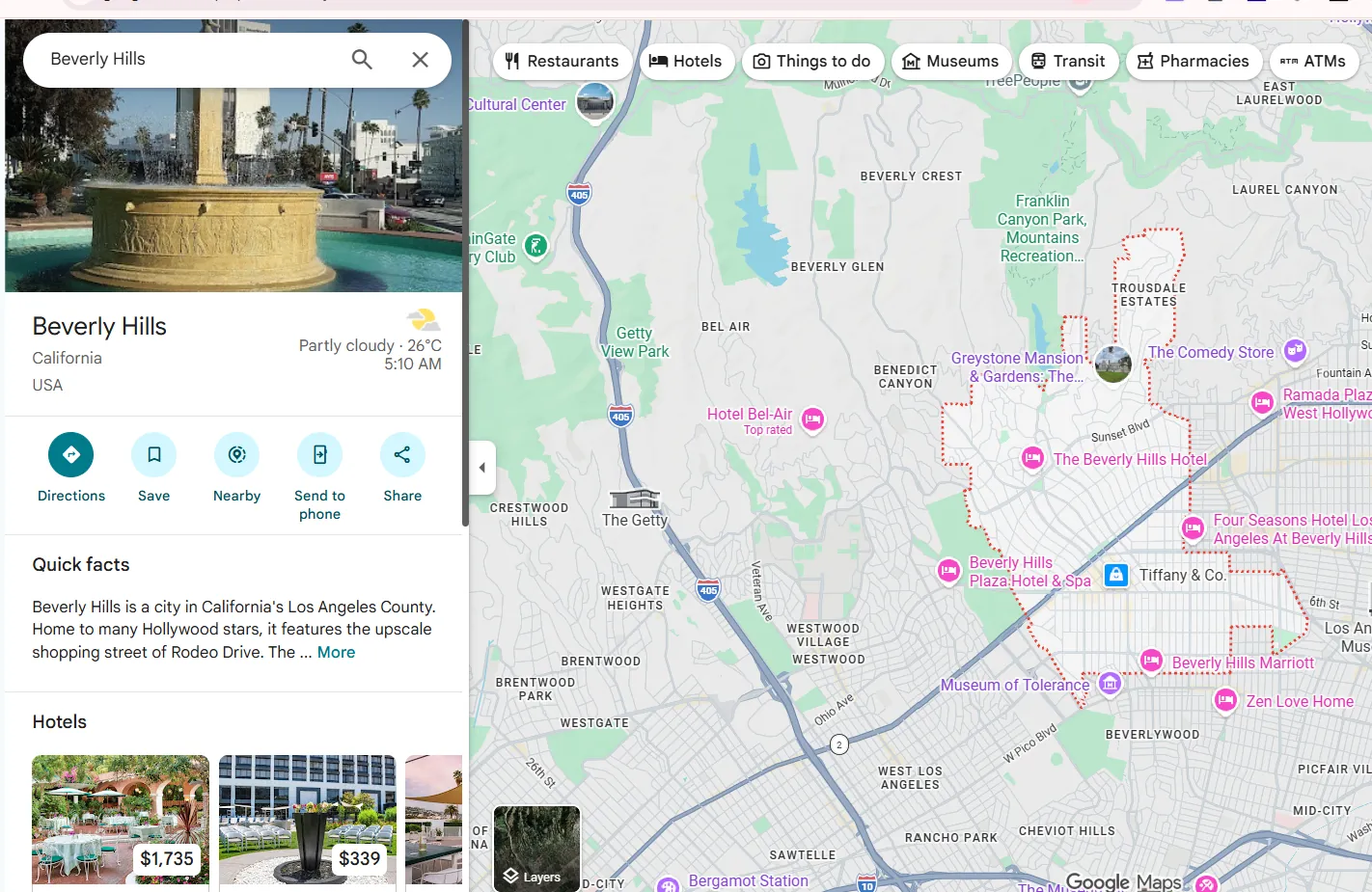The image size is (1372, 892).
Task: Click The Getty museum icon
Action: coord(635,498)
